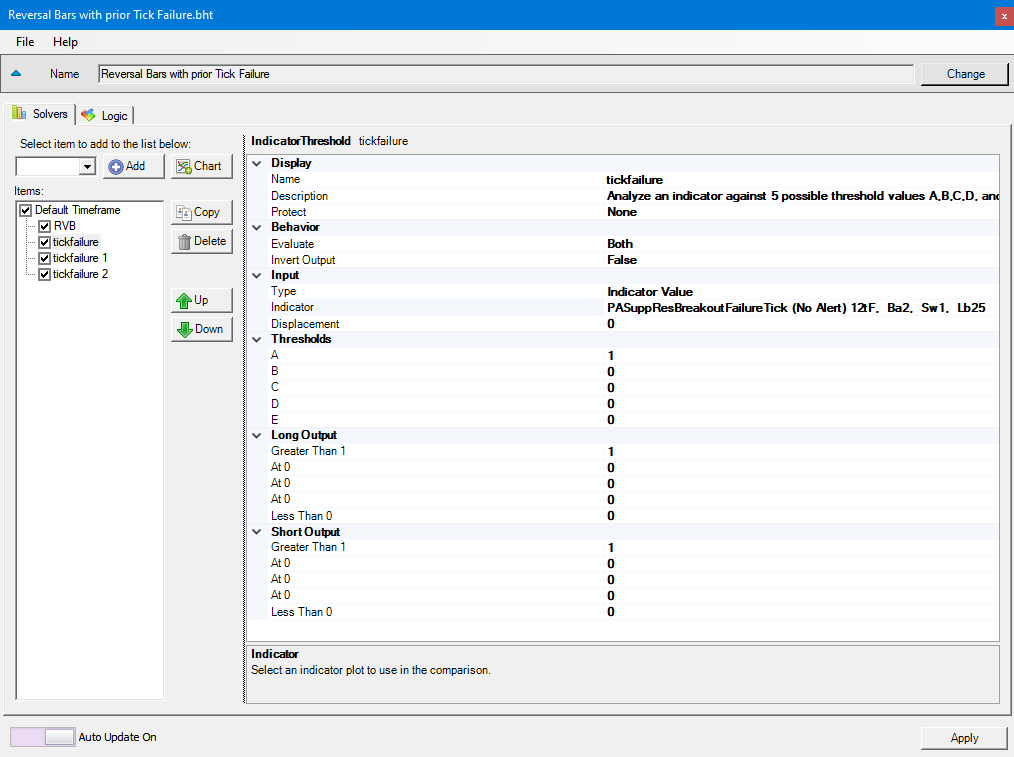The image size is (1014, 757).
Task: Select the Type value 'Indicator Value'
Action: (x=650, y=292)
